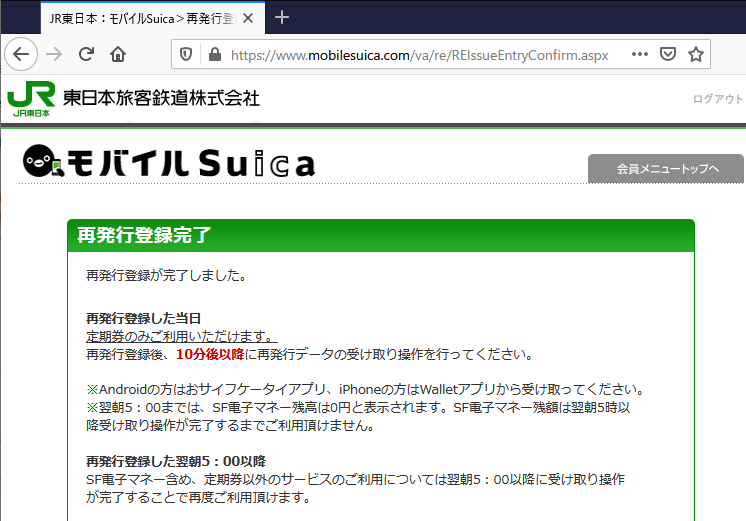Show site security padlock details
746x521 pixels.
[x=212, y=54]
